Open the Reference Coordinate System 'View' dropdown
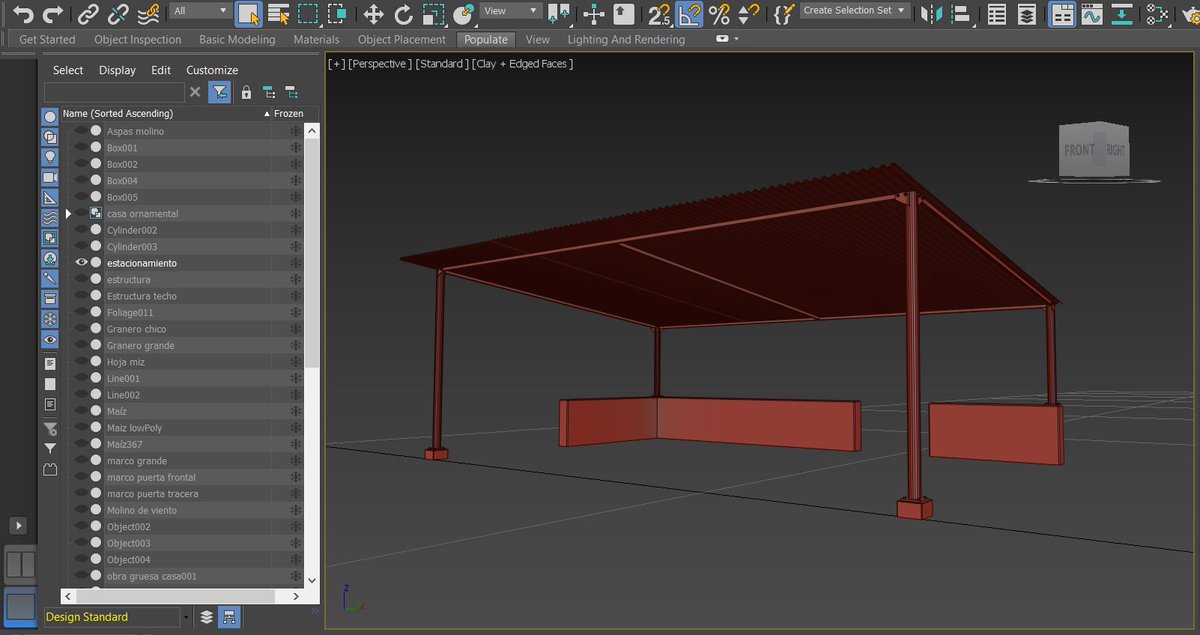The image size is (1200, 635). (x=511, y=11)
